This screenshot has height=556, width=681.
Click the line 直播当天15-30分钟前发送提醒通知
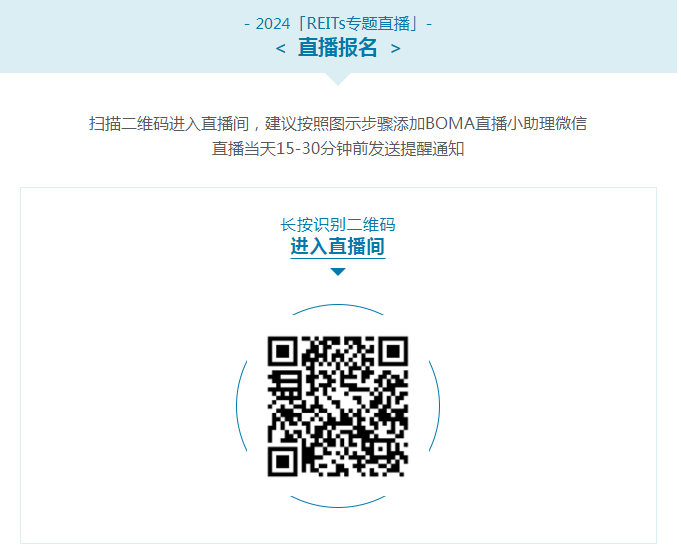coord(338,149)
